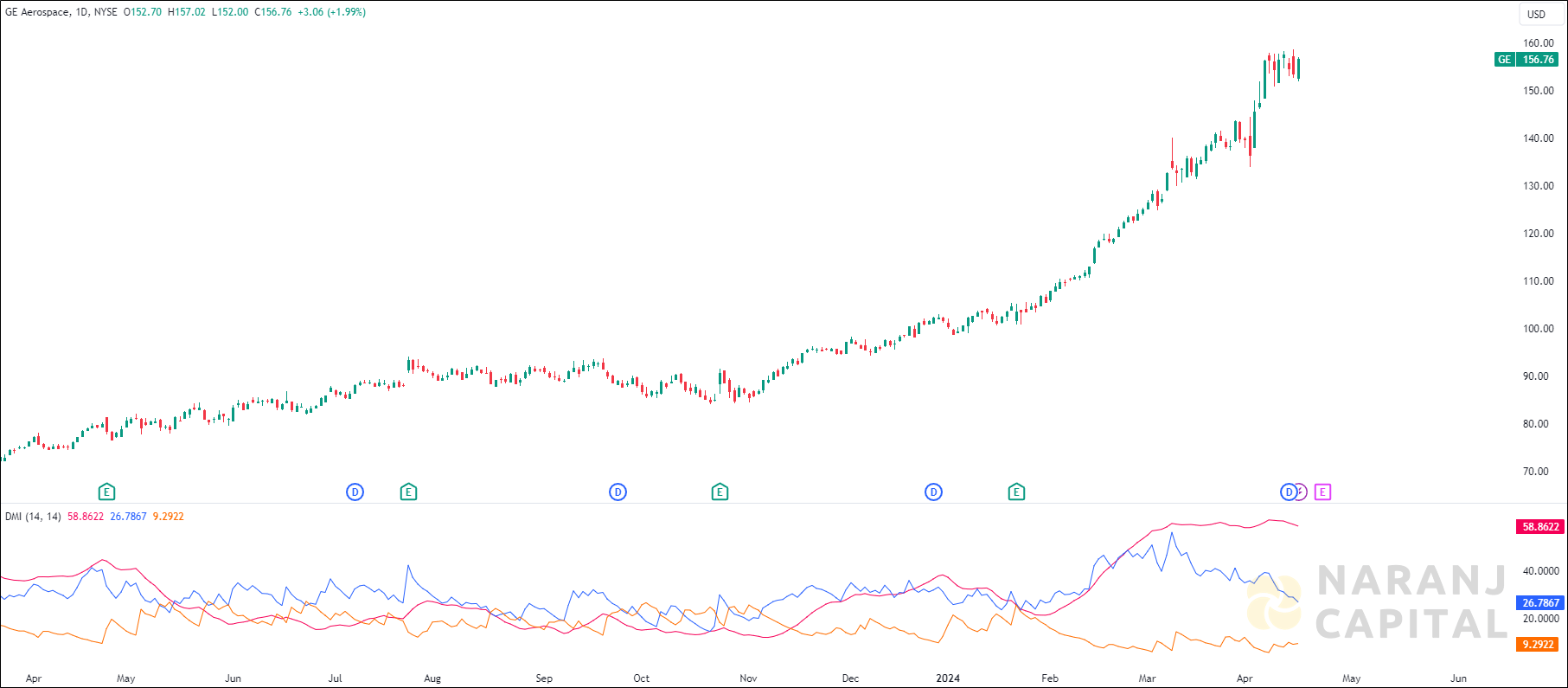The image size is (1568, 688).
Task: Click the GE 156.76 price label
Action: tap(1526, 60)
